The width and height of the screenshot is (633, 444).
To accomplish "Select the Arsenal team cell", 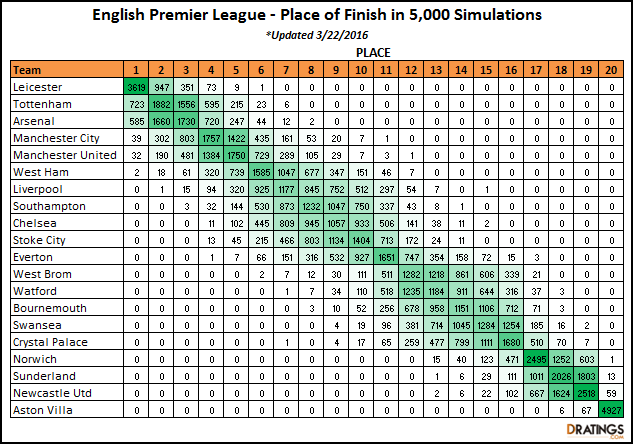I will click(65, 119).
